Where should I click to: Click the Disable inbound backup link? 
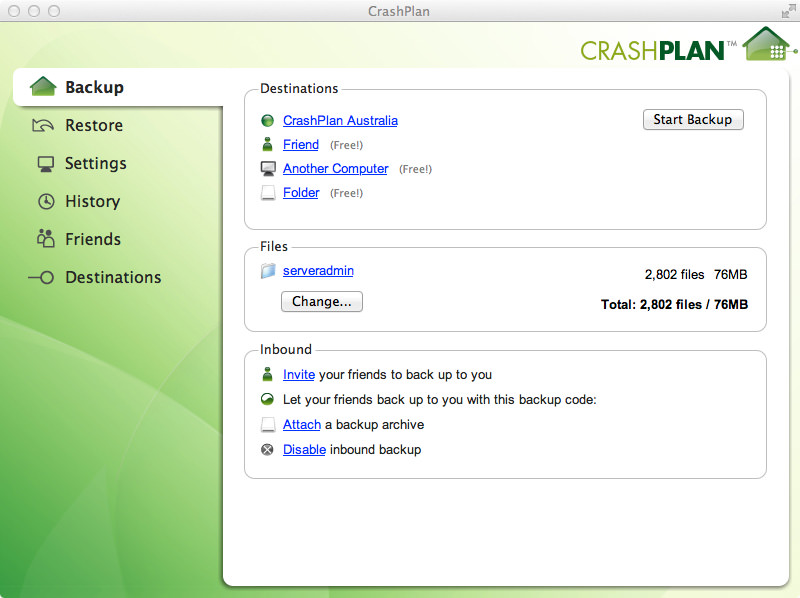click(304, 450)
